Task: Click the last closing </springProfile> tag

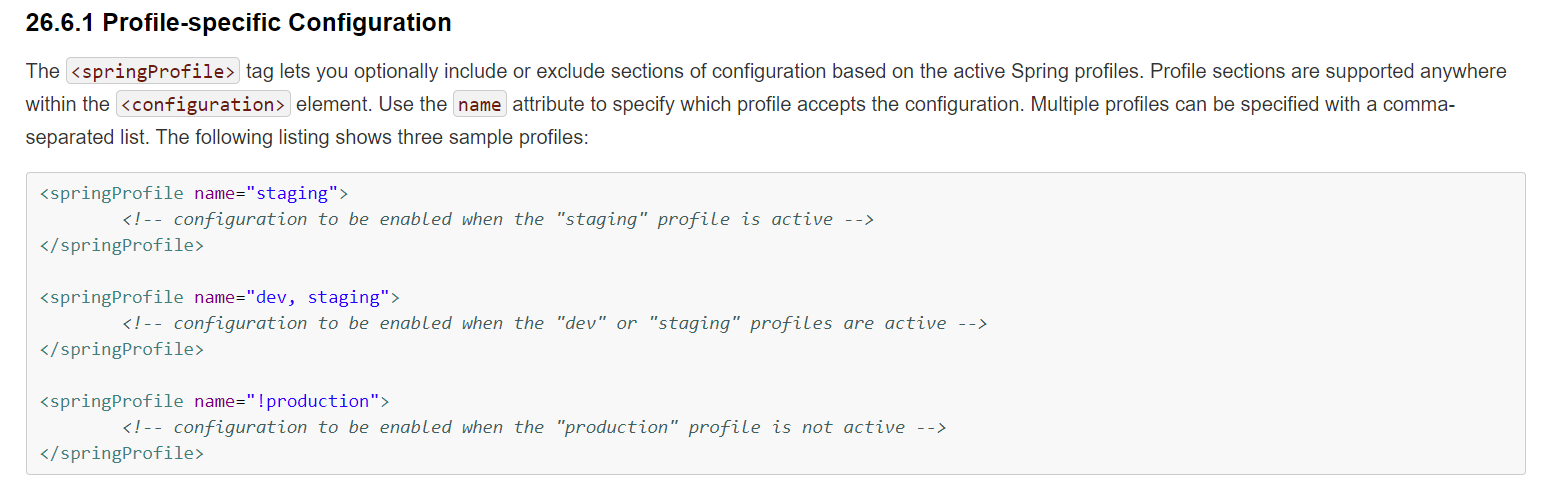Action: click(121, 453)
